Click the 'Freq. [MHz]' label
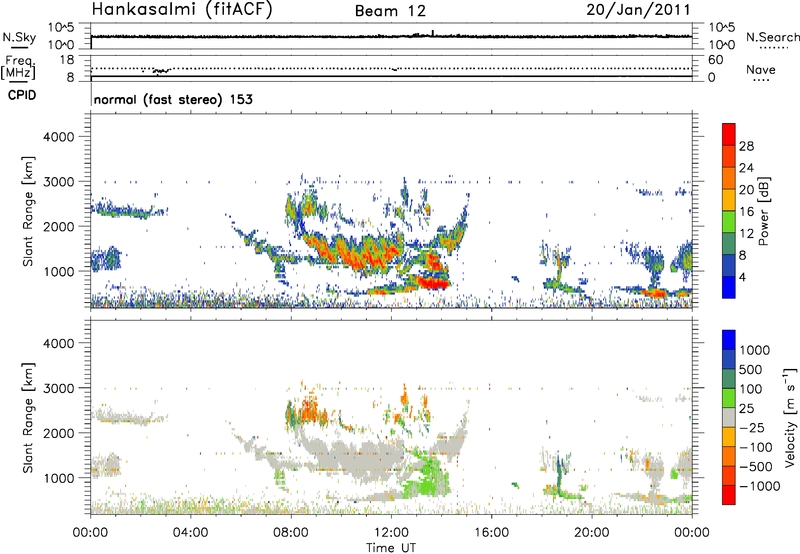Image resolution: width=800 pixels, height=554 pixels. point(20,67)
